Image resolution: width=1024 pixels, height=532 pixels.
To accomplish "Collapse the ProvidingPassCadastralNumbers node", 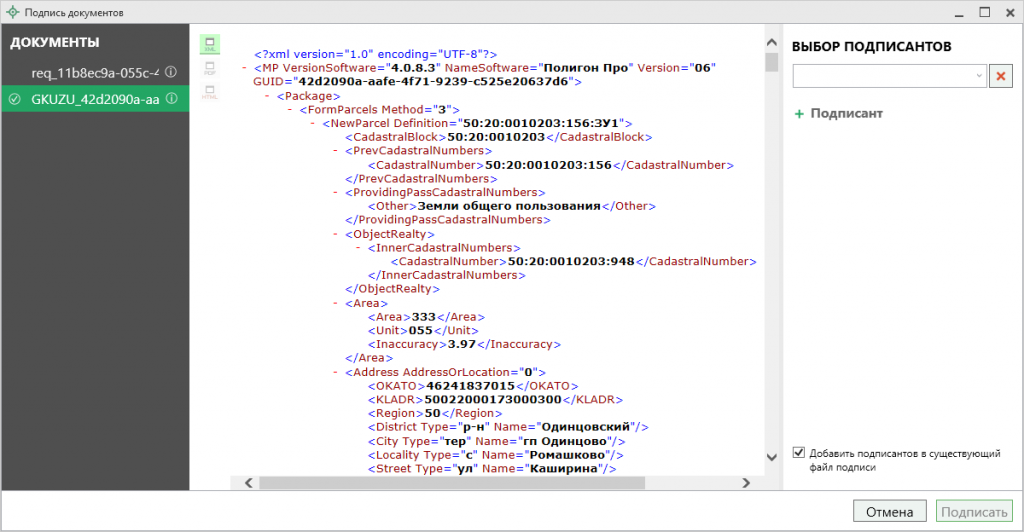I will click(x=336, y=193).
